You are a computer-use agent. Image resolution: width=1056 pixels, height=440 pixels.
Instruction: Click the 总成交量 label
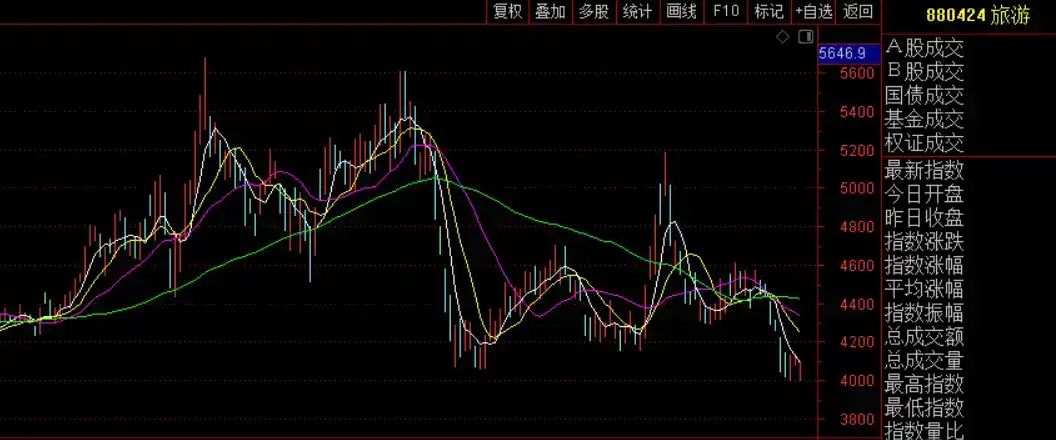924,360
